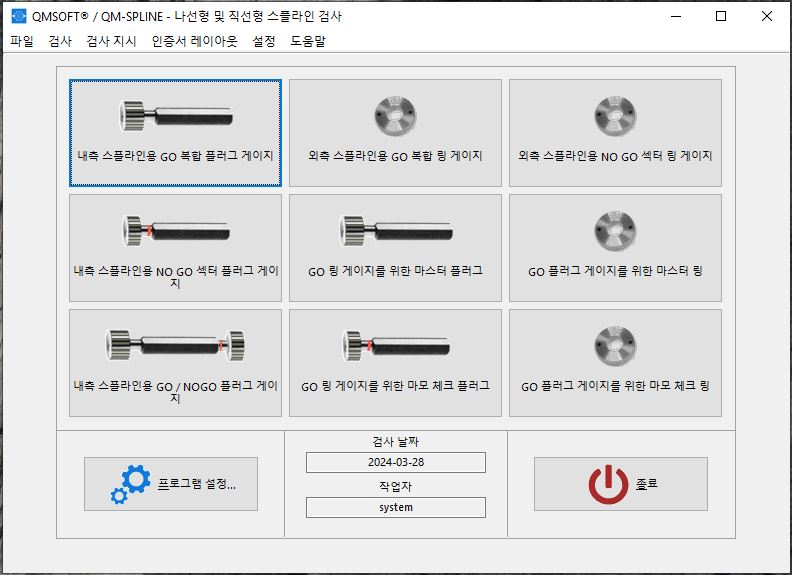
Task: Open GO 플러그 게이지를 위한 마스터 링 tile
Action: (x=615, y=248)
